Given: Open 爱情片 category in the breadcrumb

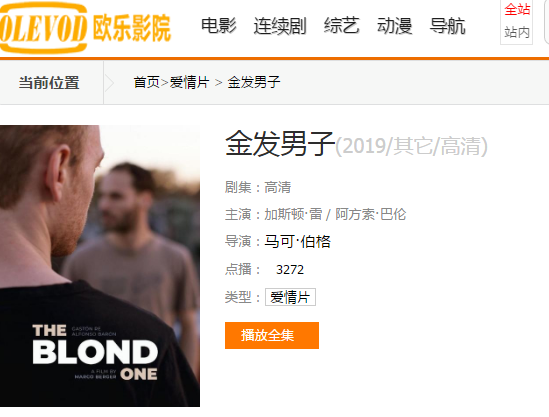Looking at the screenshot, I should [x=189, y=83].
